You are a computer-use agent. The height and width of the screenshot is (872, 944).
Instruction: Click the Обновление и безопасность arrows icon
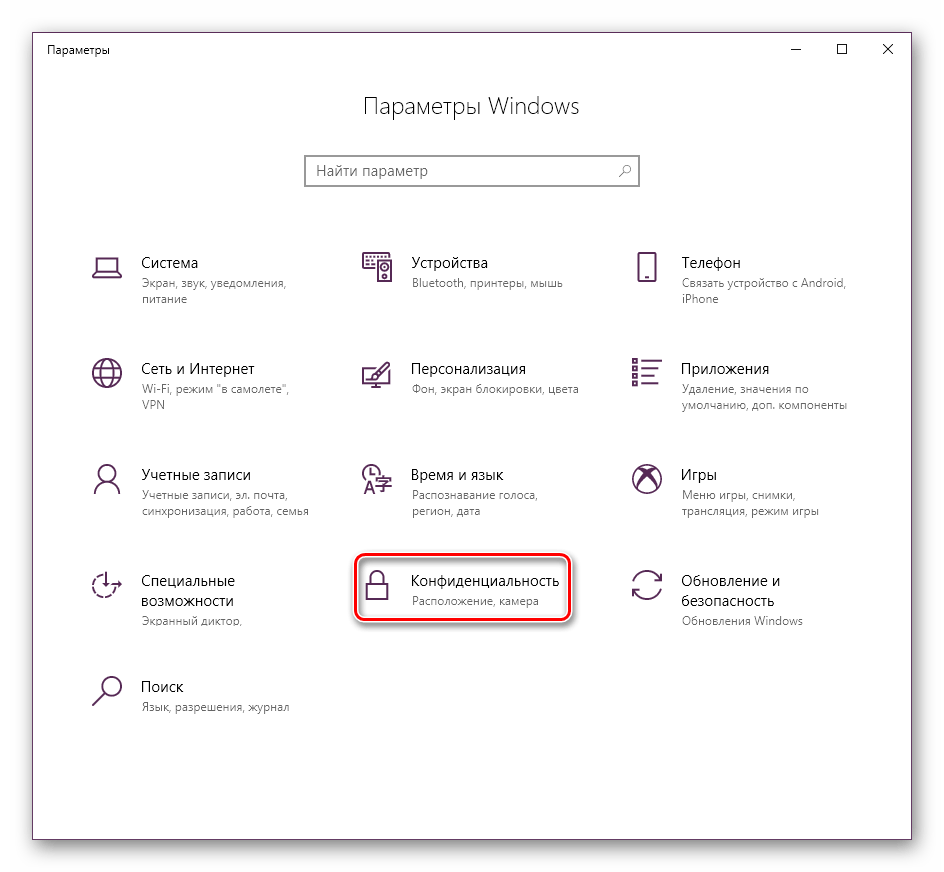tap(646, 585)
